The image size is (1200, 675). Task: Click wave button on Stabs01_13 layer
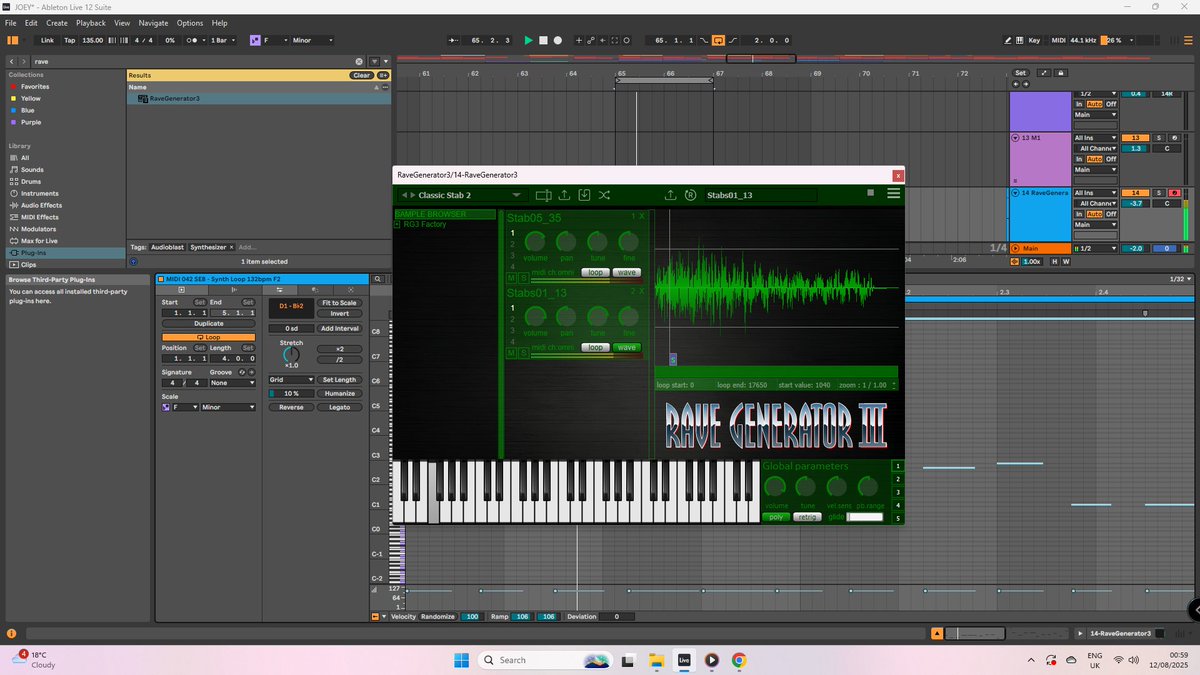click(x=627, y=347)
